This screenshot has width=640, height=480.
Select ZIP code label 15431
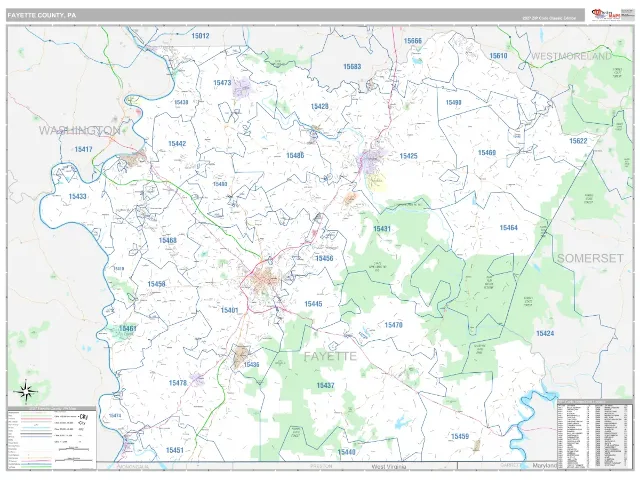click(x=382, y=229)
